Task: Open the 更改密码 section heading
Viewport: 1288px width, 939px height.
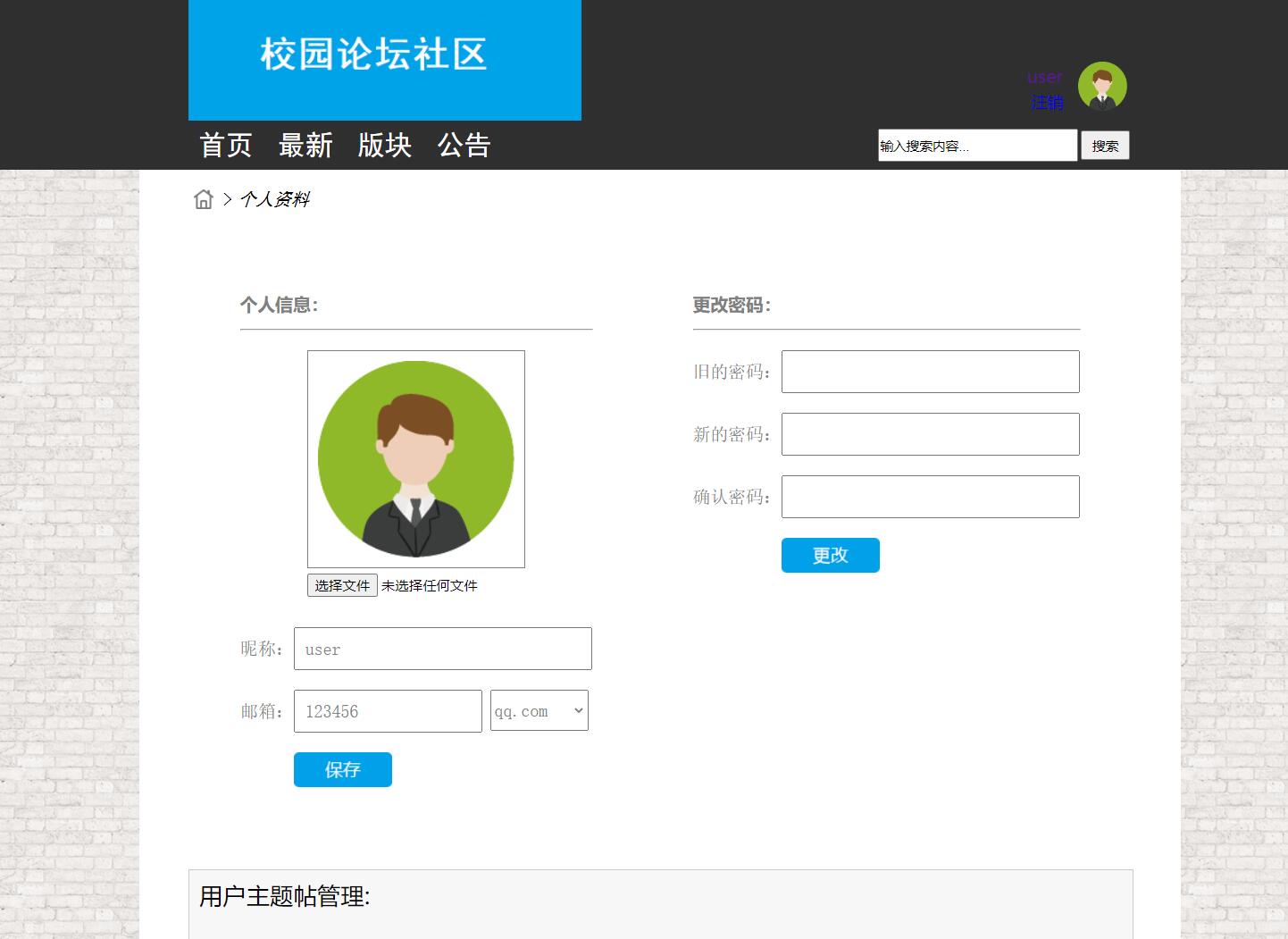Action: pos(730,305)
